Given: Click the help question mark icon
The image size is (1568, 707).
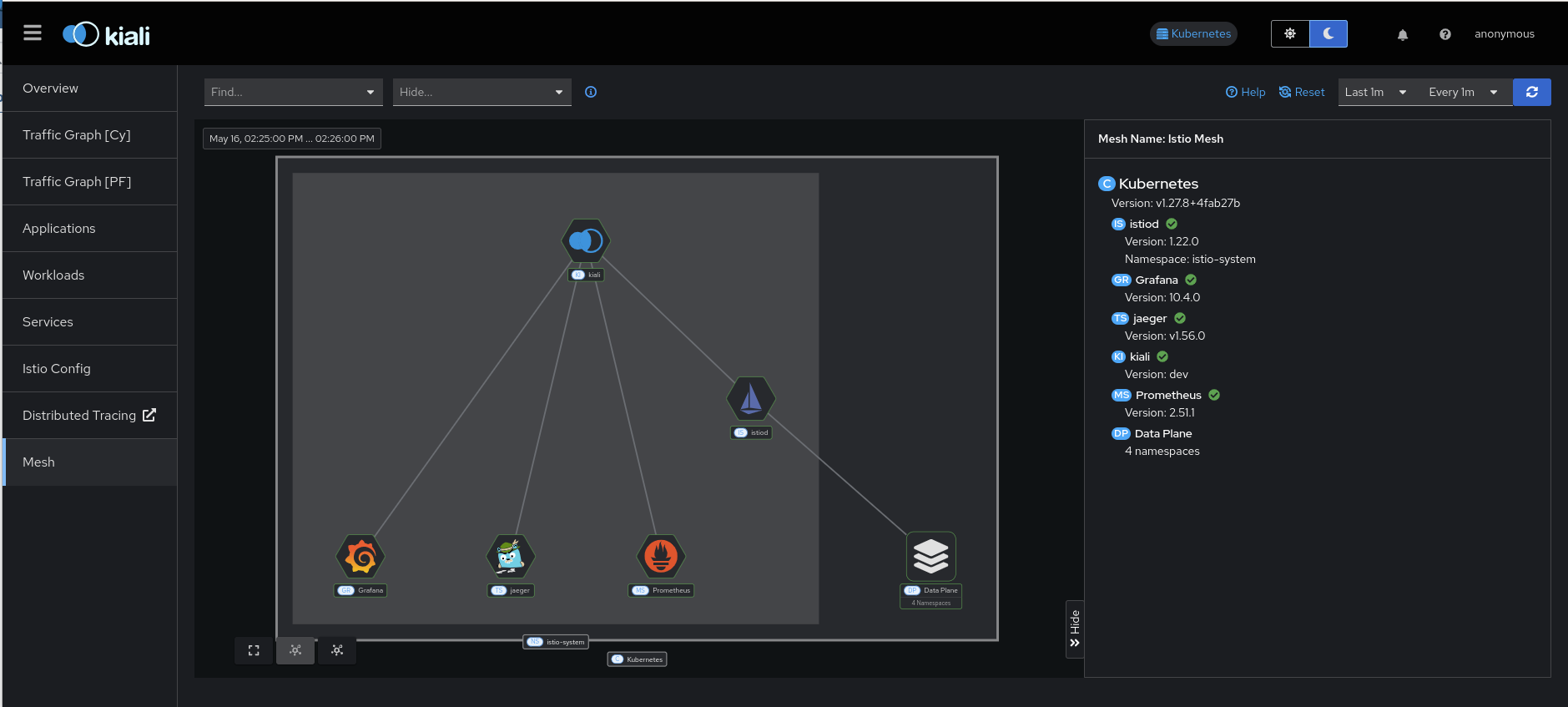Looking at the screenshot, I should 1445,34.
